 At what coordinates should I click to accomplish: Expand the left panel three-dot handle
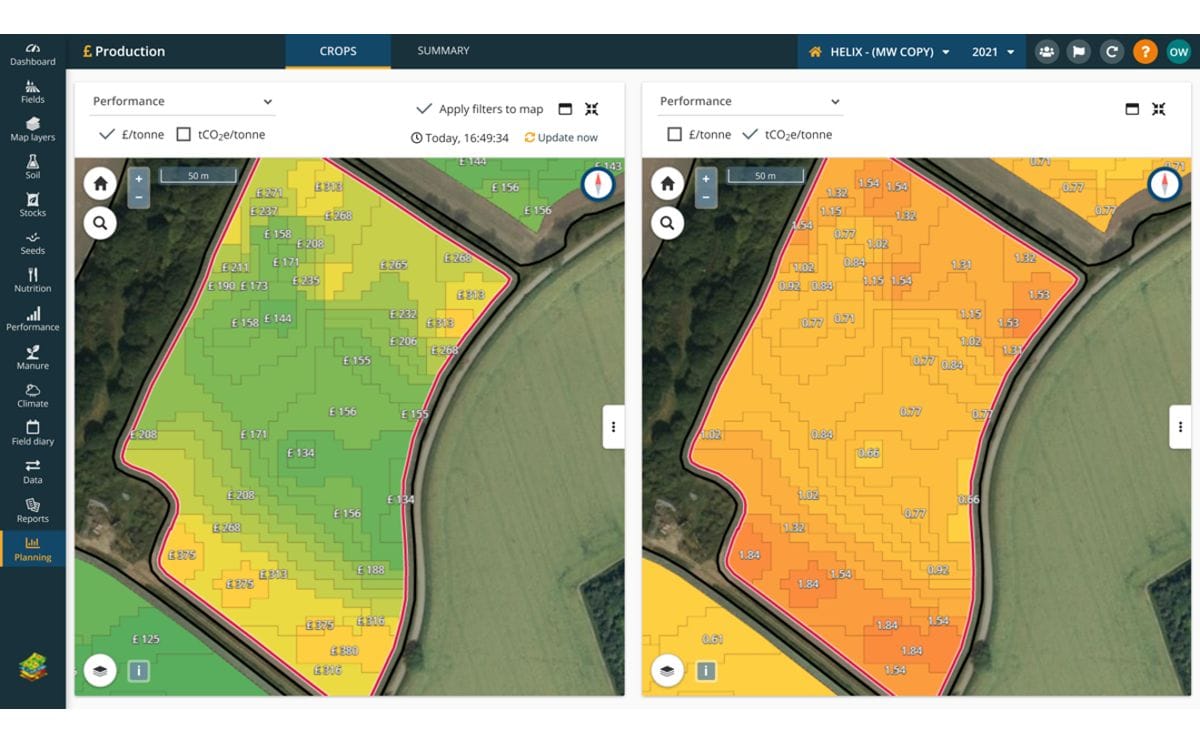613,427
